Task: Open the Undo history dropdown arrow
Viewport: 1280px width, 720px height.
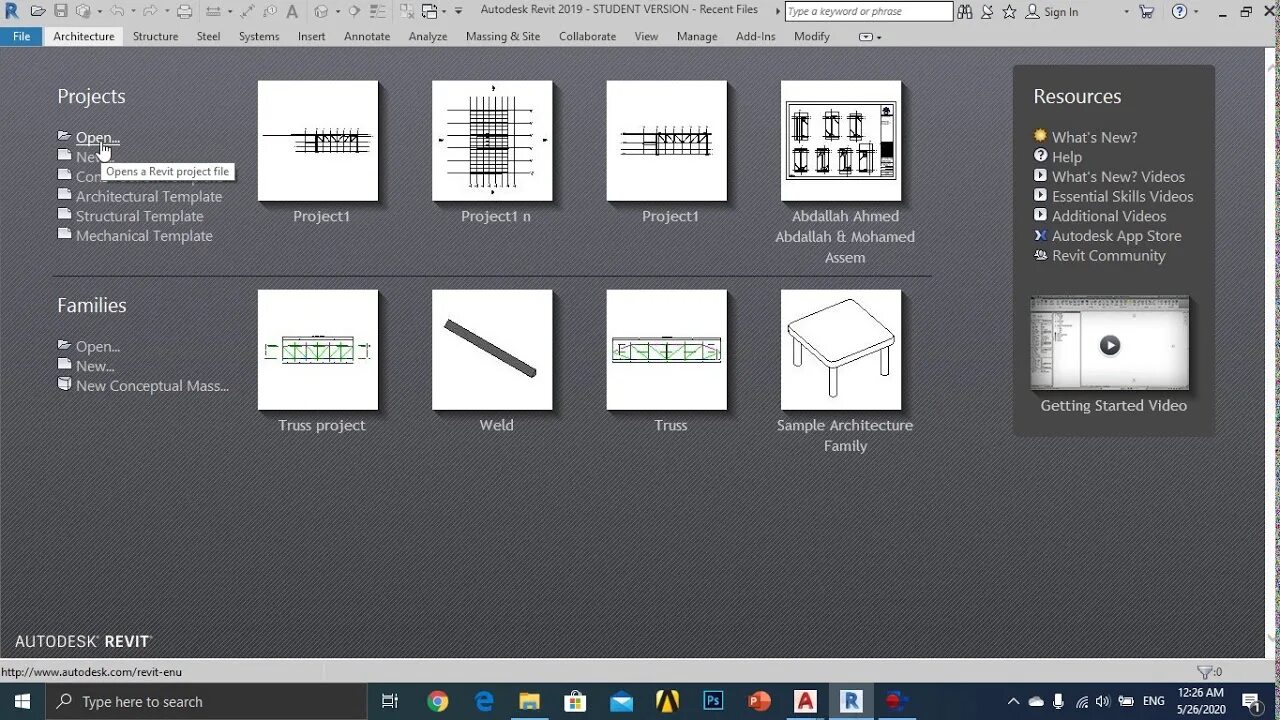Action: 133,12
